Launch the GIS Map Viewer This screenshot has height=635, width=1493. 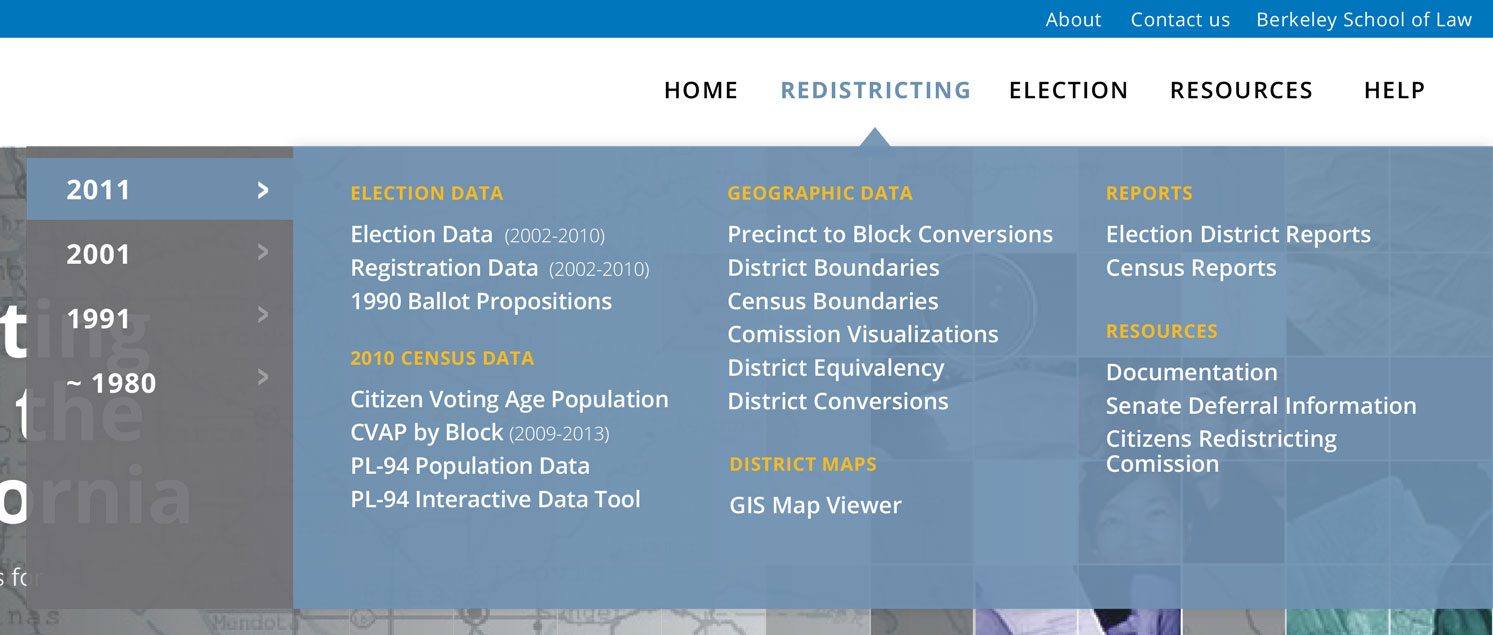coord(815,506)
